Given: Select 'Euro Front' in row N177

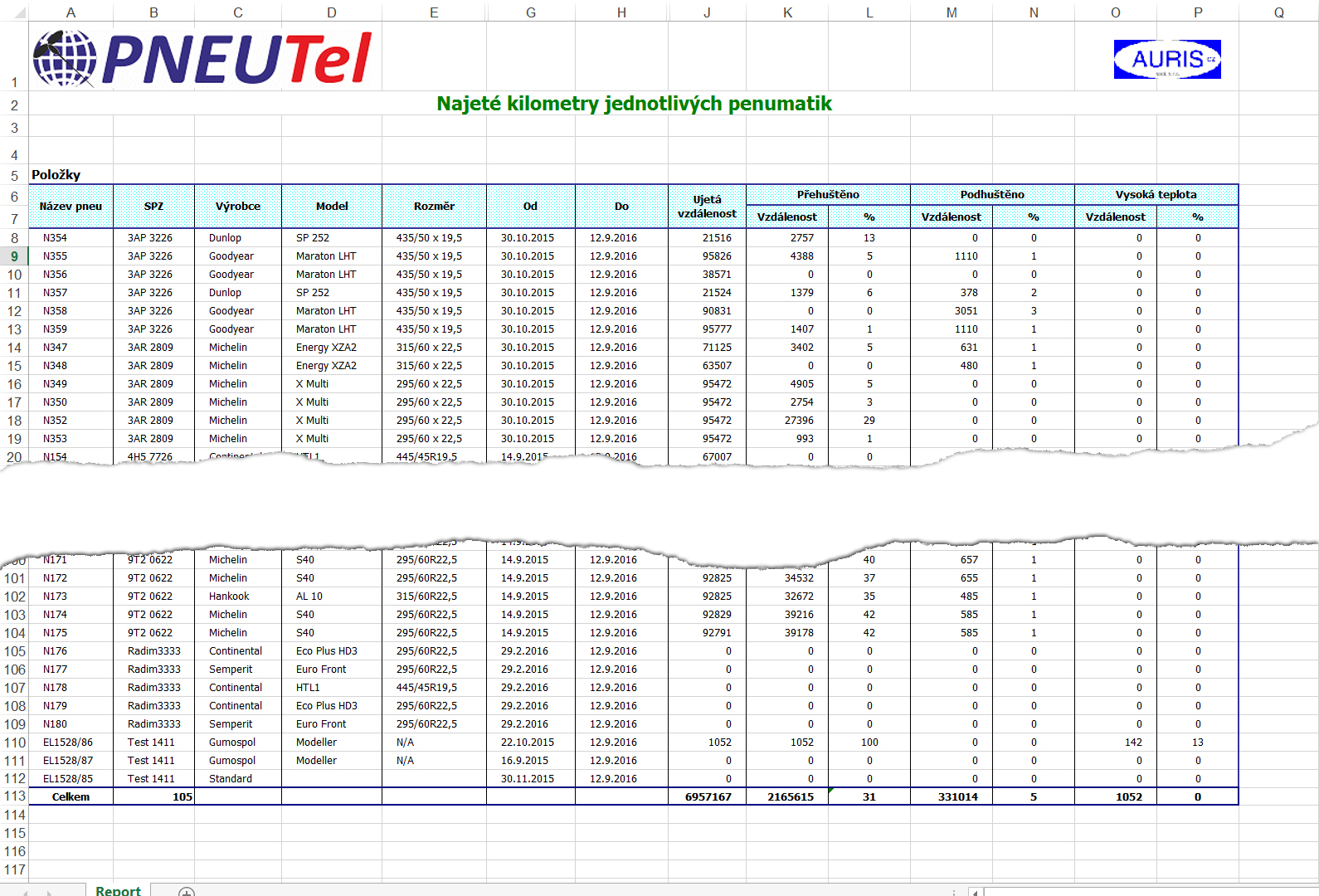Looking at the screenshot, I should 332,670.
